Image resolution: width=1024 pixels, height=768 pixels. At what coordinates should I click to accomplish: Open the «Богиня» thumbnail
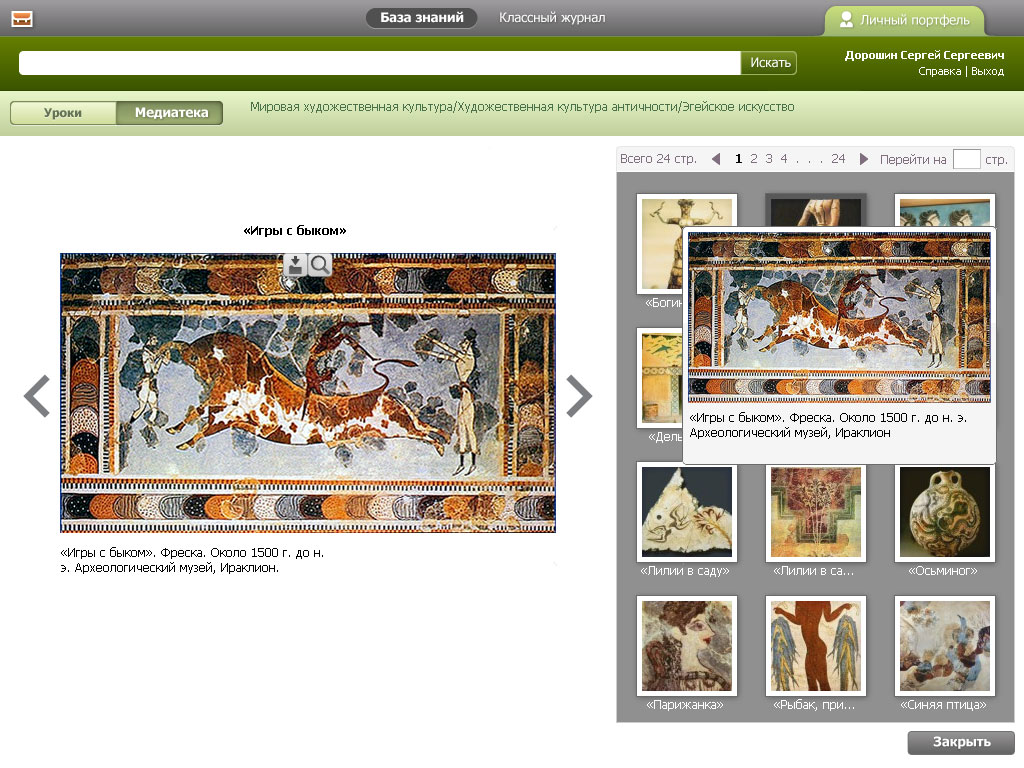pyautogui.click(x=660, y=244)
